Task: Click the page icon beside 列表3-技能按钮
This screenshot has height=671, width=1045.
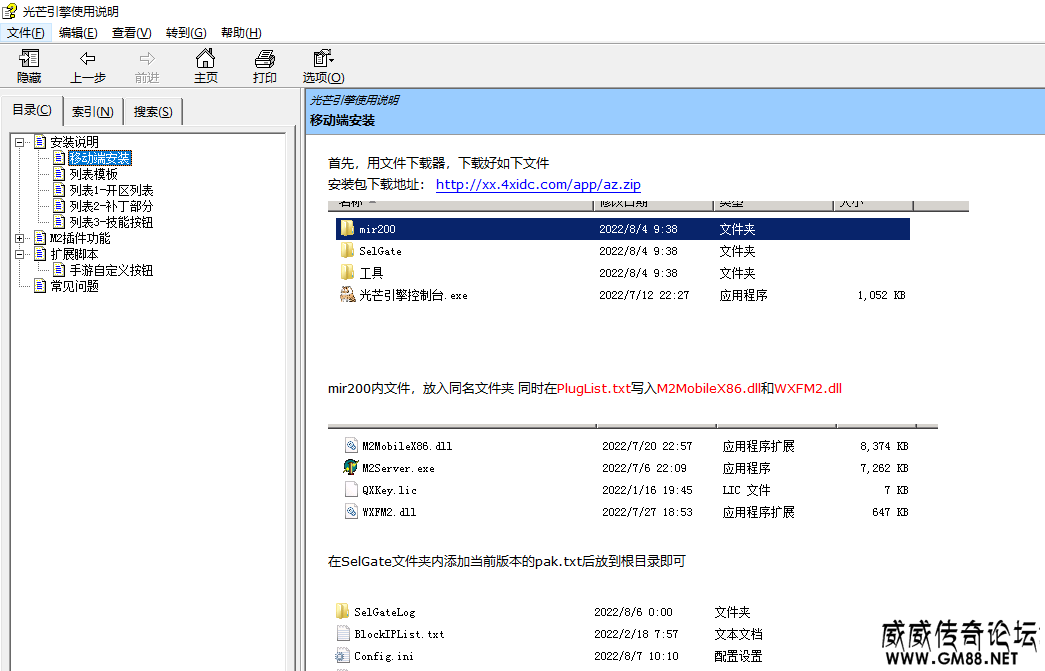Action: coord(59,222)
